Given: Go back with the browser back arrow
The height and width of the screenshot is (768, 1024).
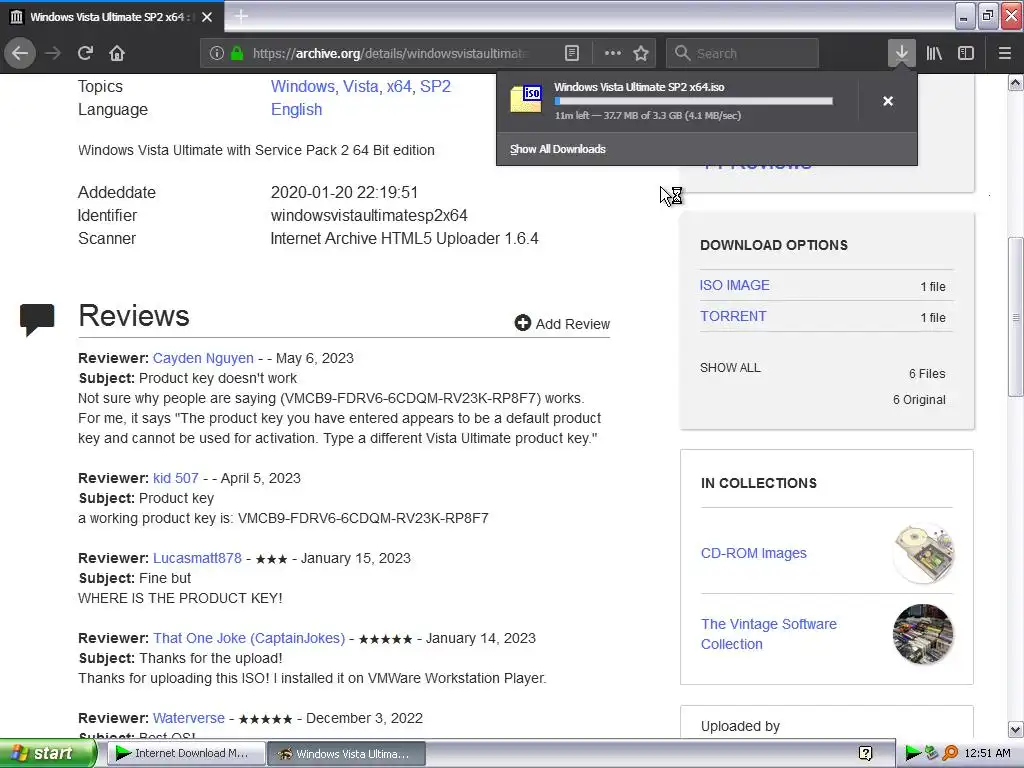Looking at the screenshot, I should (x=20, y=54).
